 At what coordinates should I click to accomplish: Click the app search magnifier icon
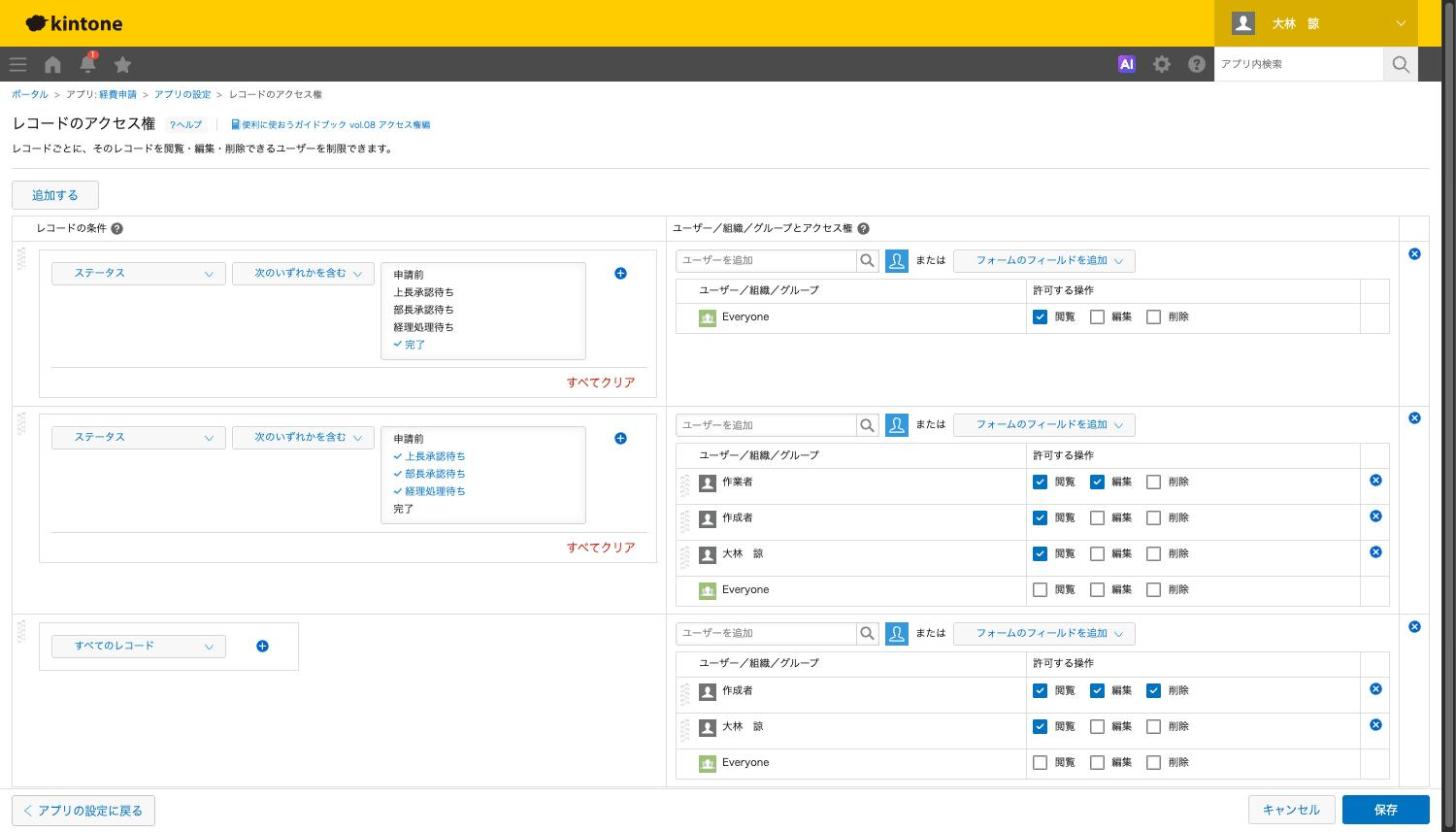(x=1400, y=64)
